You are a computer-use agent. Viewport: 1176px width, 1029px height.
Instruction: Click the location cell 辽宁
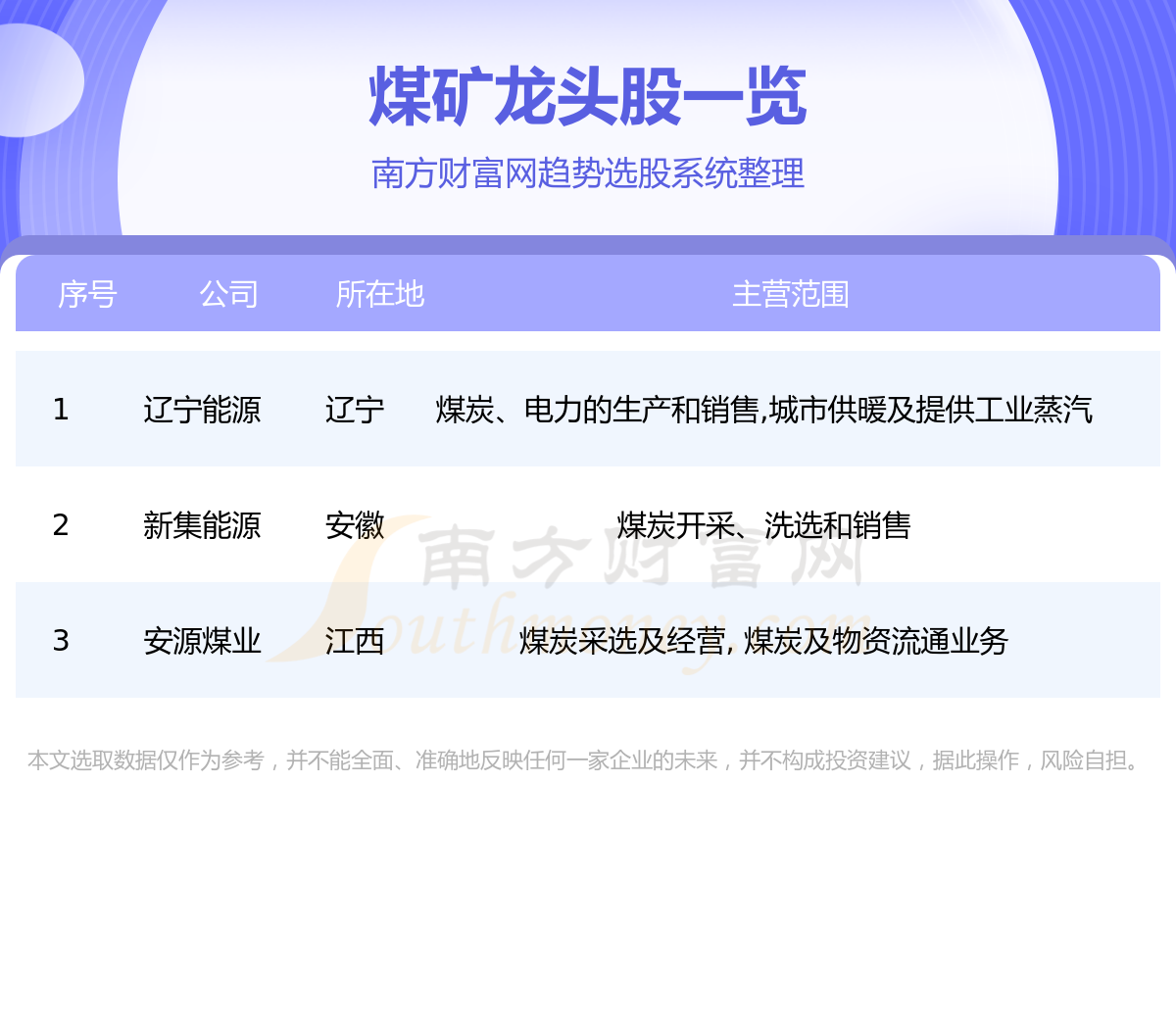point(355,410)
